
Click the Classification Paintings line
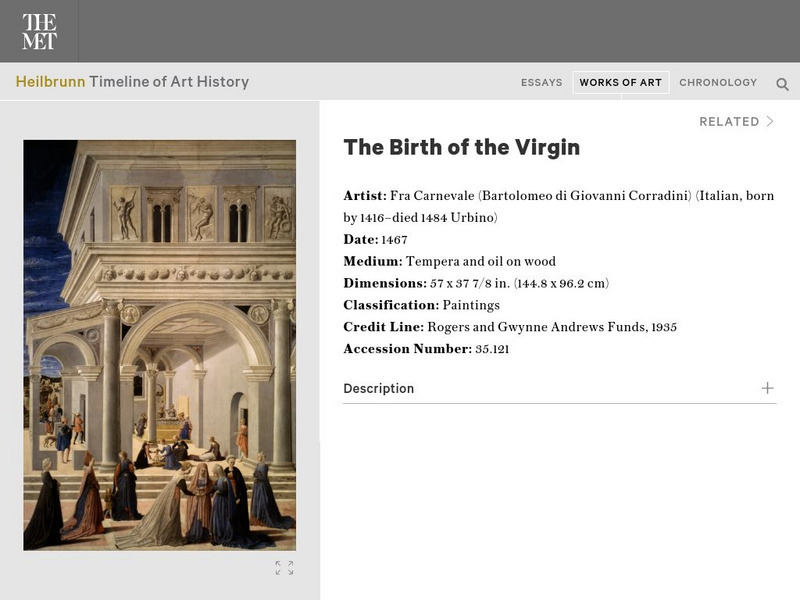tap(421, 305)
